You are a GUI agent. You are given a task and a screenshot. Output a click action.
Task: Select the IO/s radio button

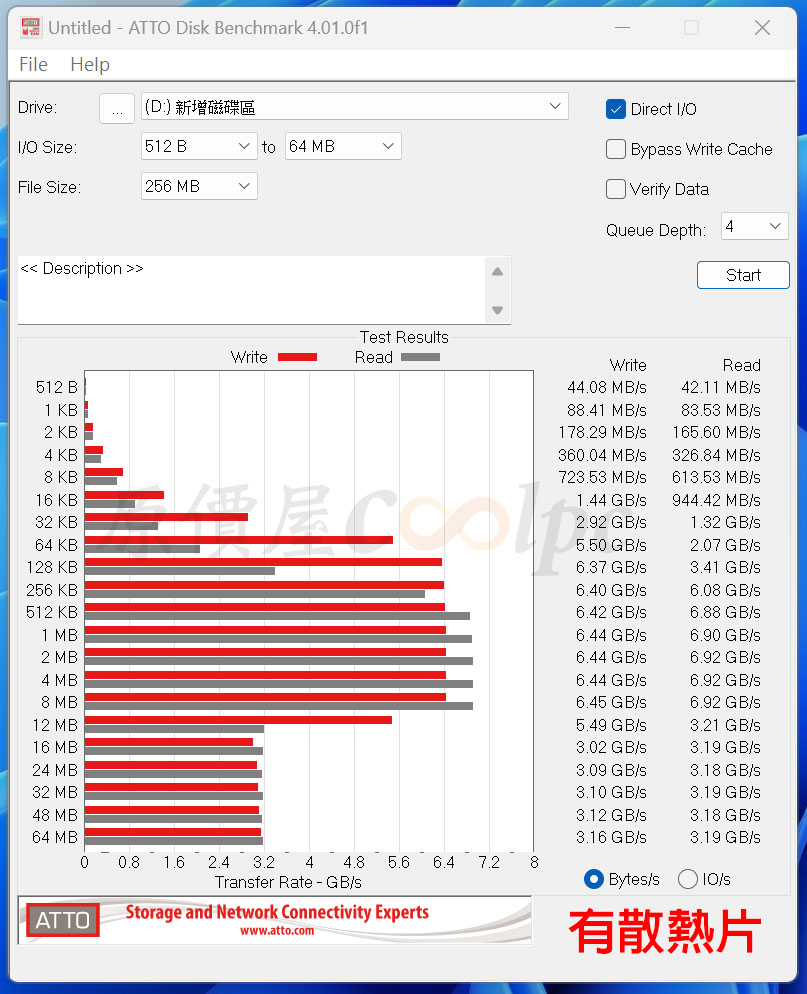(x=688, y=879)
